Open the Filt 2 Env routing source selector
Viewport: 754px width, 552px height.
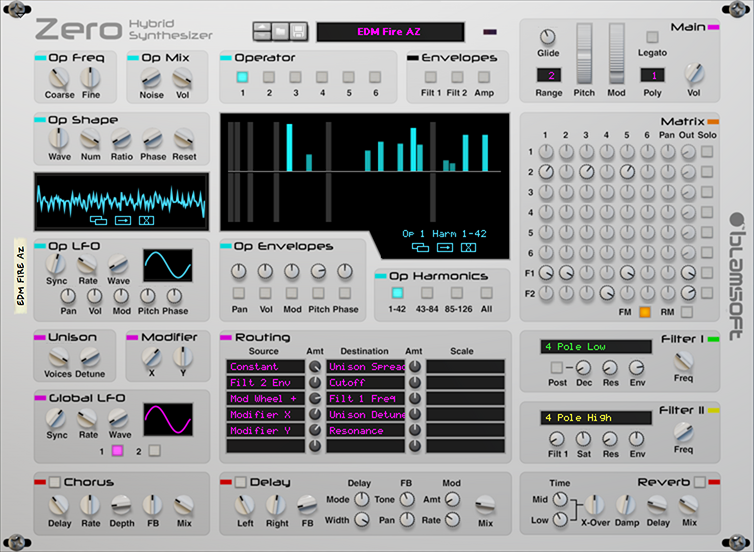265,383
